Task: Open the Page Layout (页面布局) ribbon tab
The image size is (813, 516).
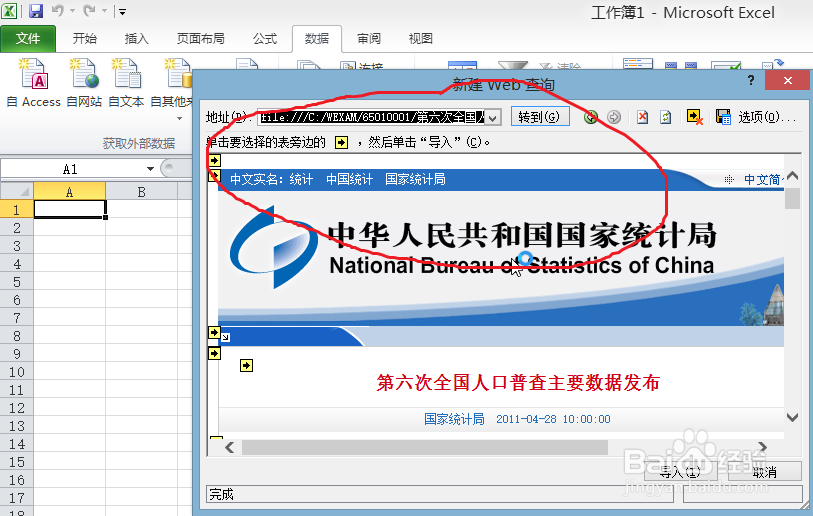Action: coord(201,38)
